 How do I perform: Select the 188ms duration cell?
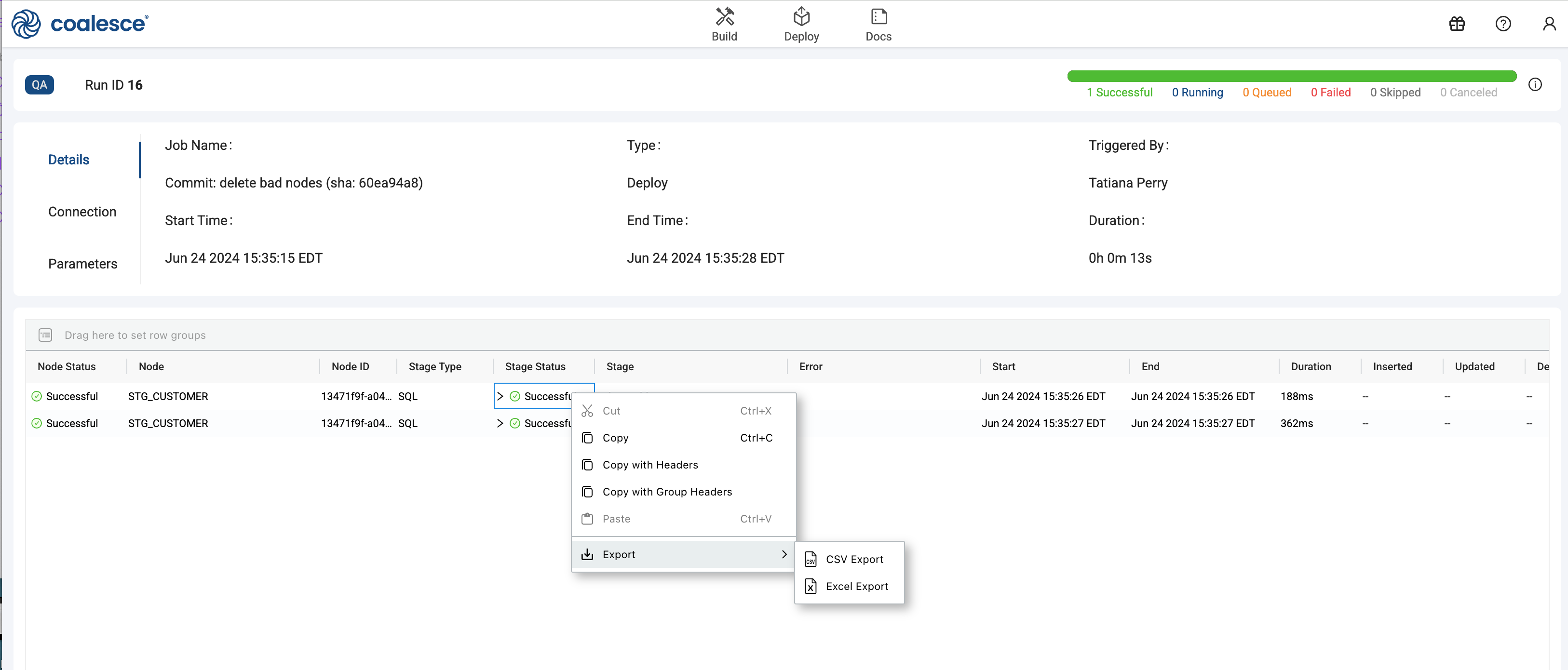pyautogui.click(x=1297, y=396)
